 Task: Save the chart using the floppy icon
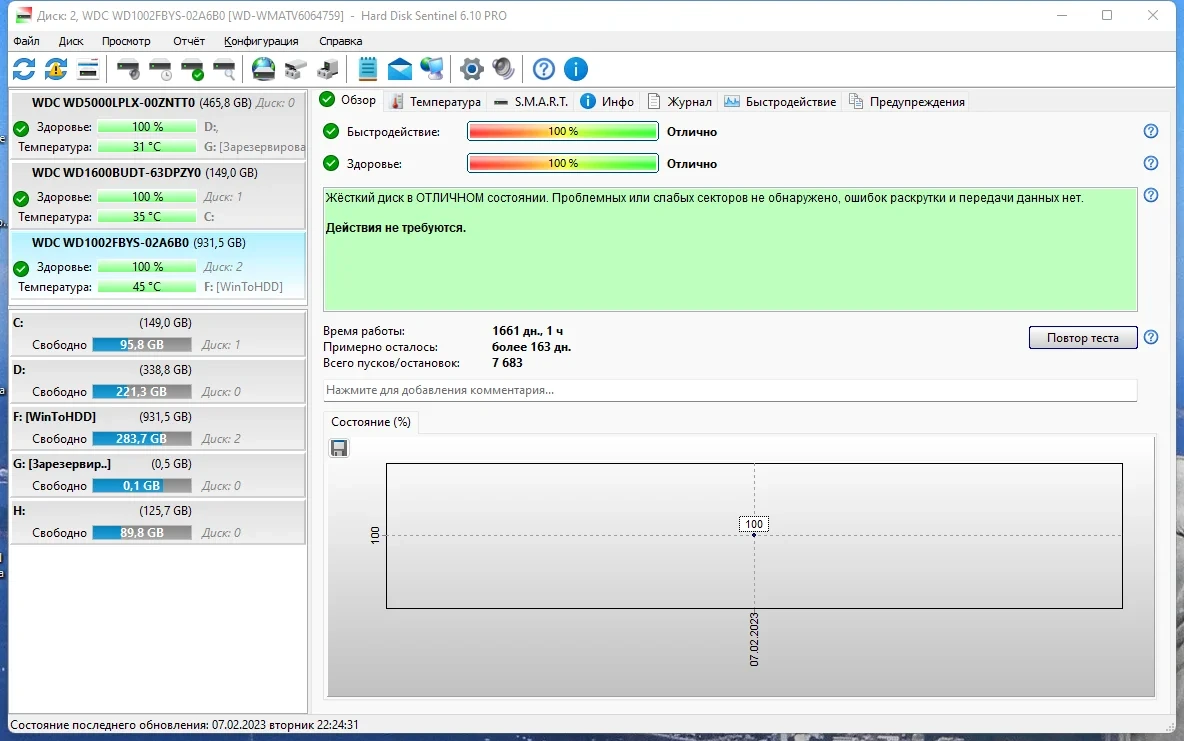339,448
